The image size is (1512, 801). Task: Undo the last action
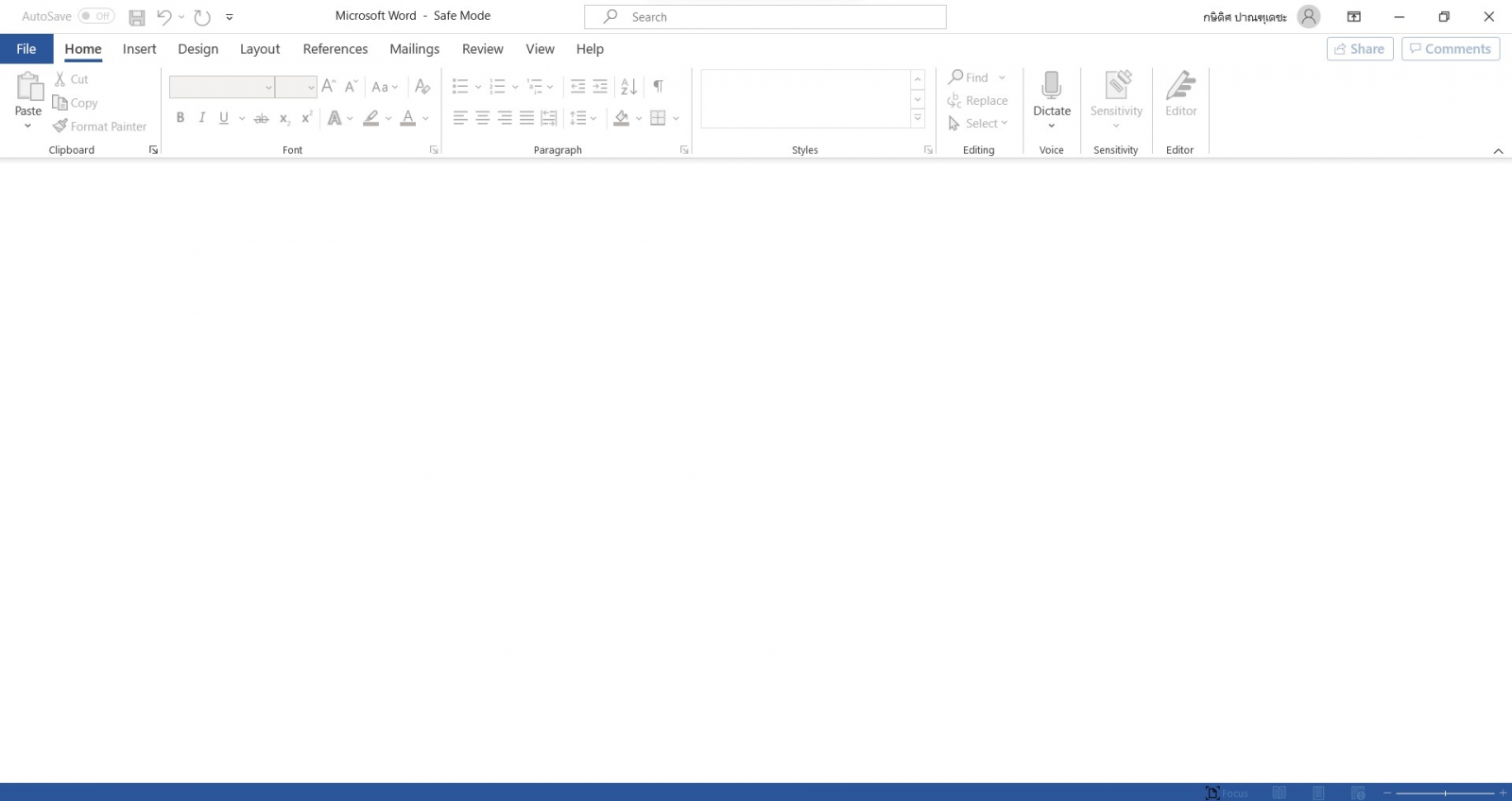164,17
